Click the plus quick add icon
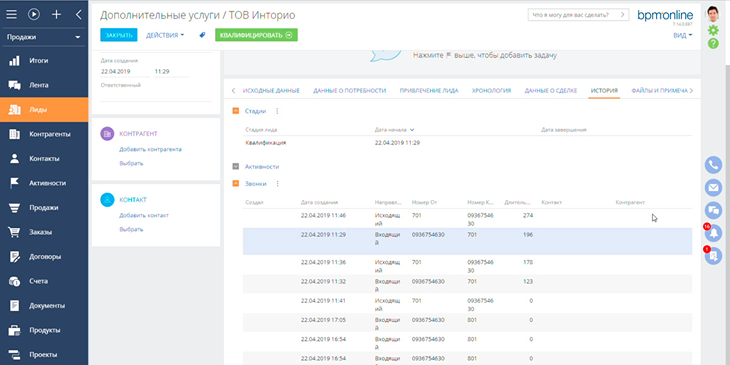Viewport: 730px width, 365px height. click(56, 14)
